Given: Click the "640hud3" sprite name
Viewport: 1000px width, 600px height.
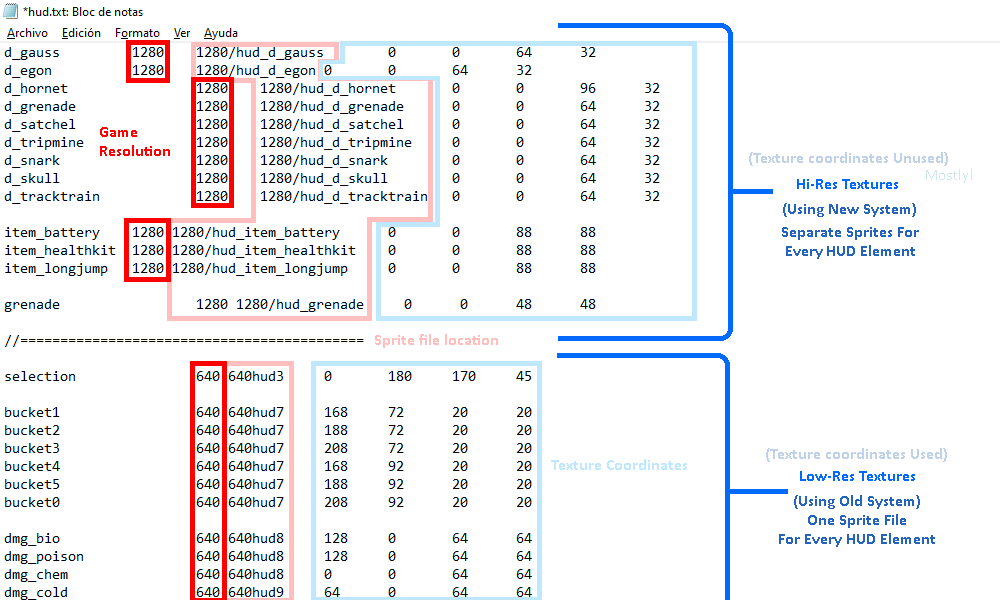Looking at the screenshot, I should coord(256,377).
